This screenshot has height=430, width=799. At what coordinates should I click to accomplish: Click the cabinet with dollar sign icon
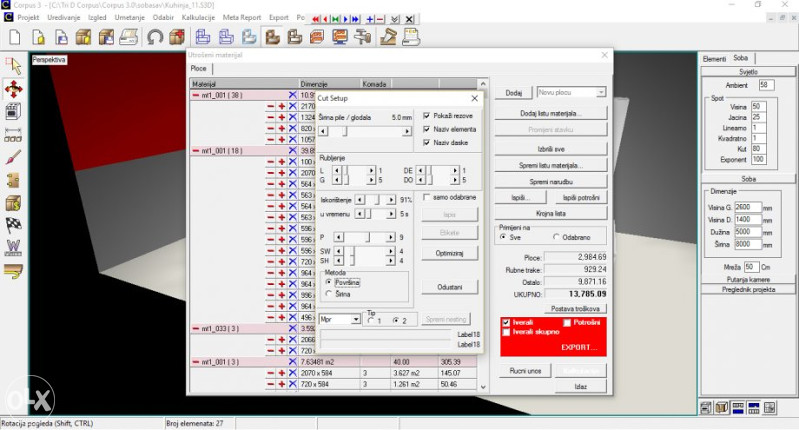click(13, 203)
